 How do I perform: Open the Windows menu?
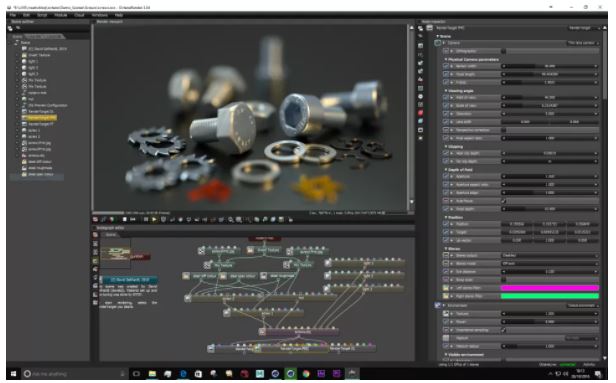[x=99, y=15]
